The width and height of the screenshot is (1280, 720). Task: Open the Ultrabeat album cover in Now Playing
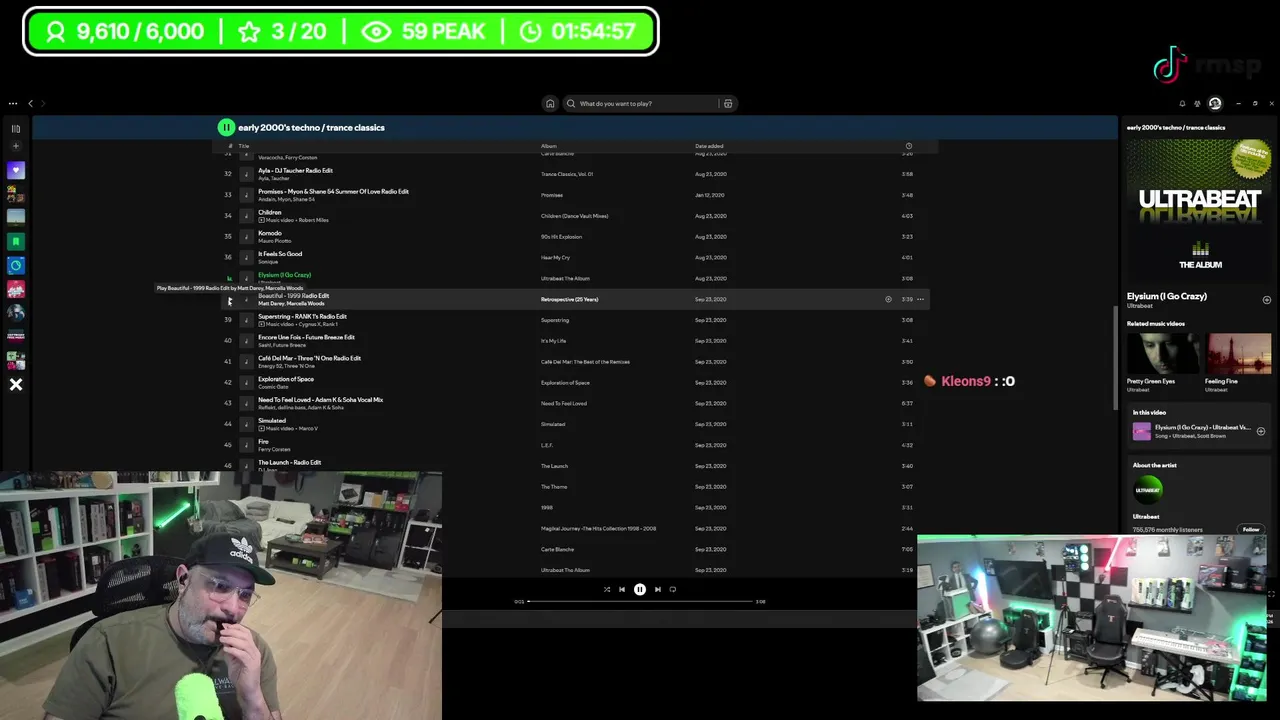(x=1199, y=210)
